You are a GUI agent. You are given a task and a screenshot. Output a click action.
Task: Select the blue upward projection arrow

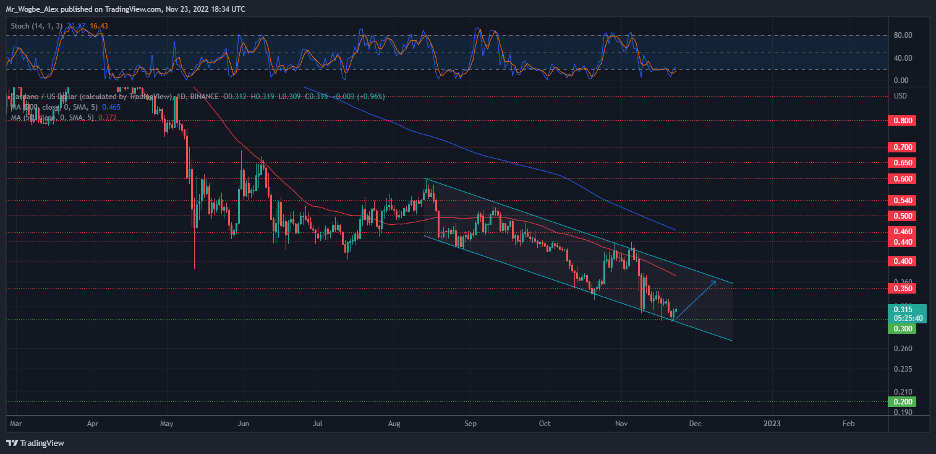click(x=698, y=298)
